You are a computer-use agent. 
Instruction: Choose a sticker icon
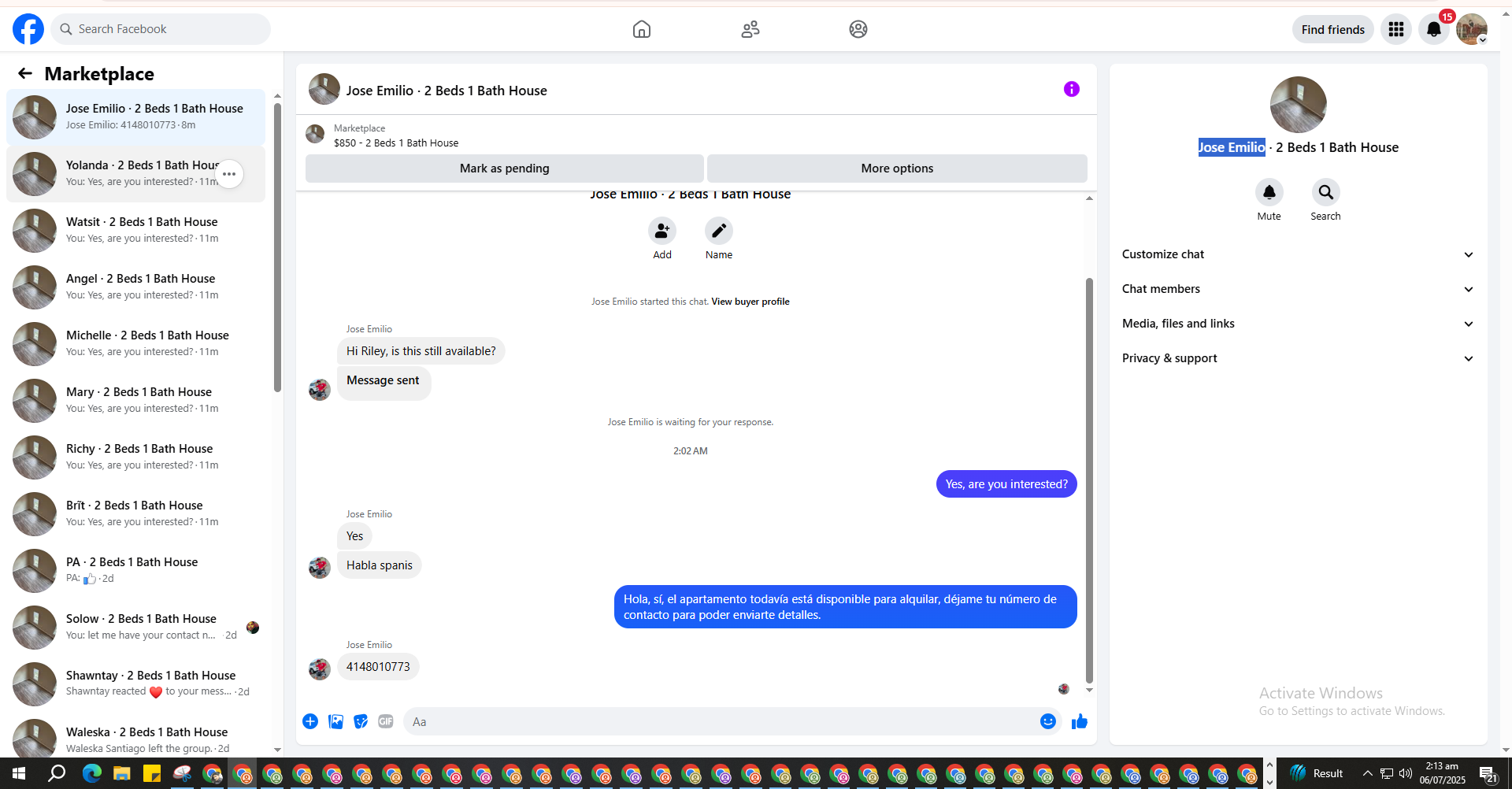pos(361,721)
